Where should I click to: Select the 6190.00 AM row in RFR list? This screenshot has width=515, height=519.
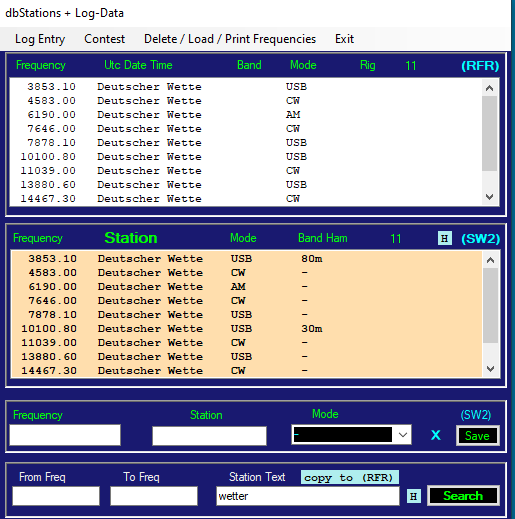(246, 115)
